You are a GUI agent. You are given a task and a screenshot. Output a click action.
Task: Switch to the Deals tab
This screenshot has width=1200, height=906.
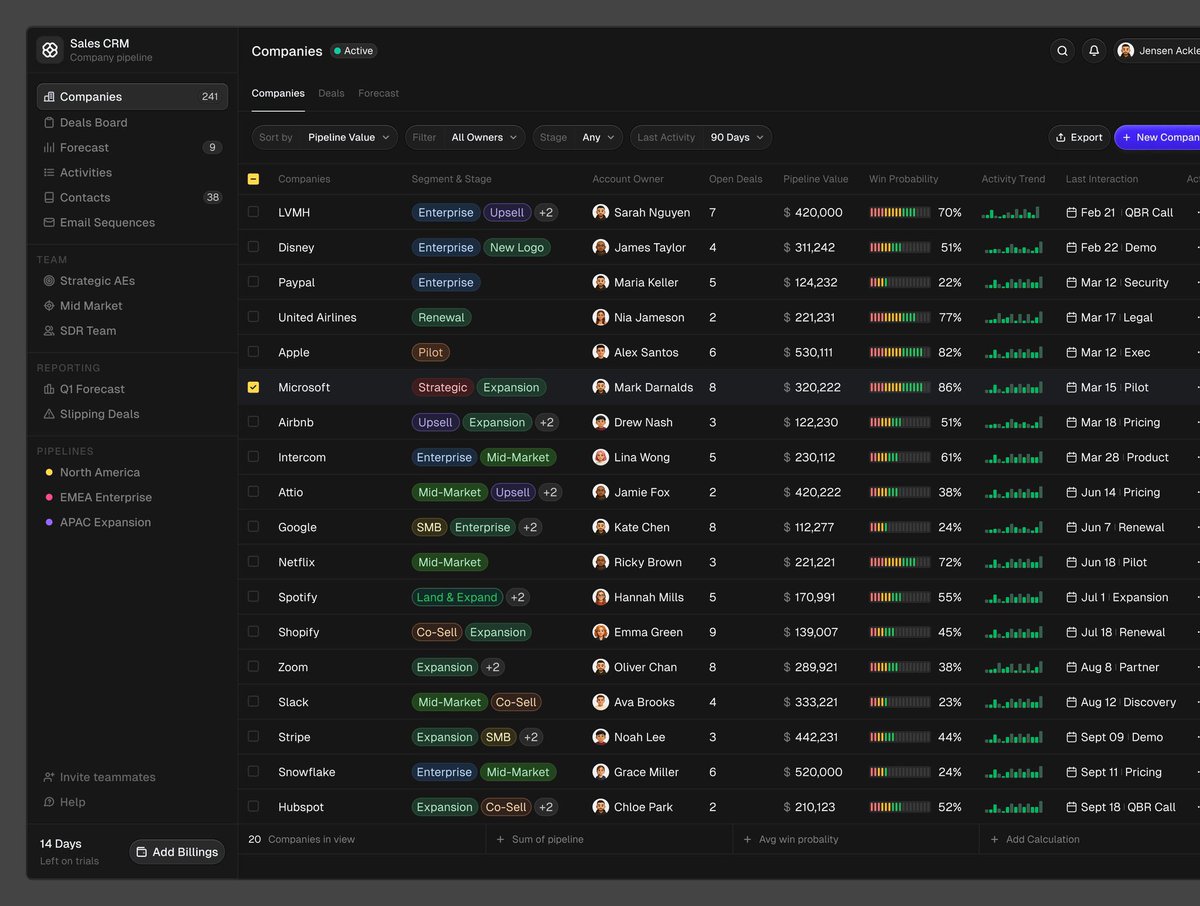[x=331, y=93]
